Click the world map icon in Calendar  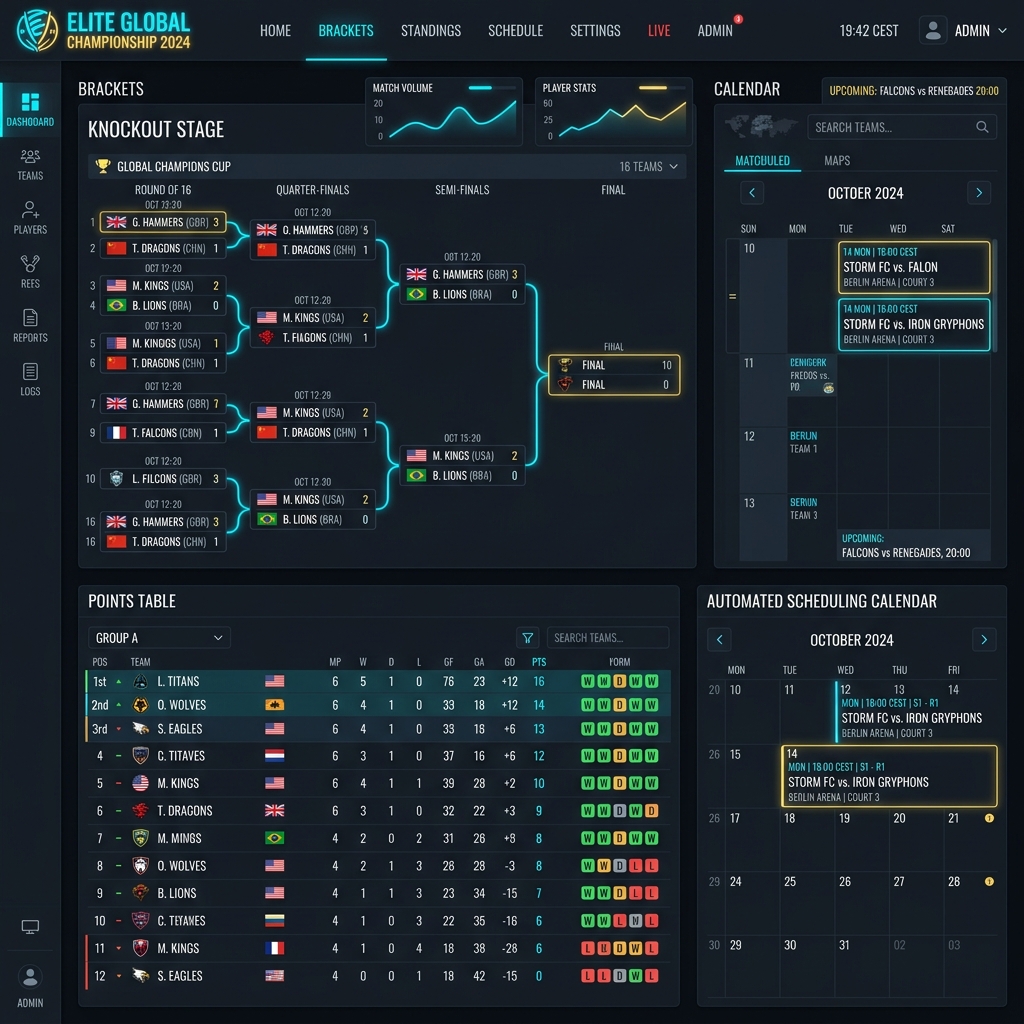point(761,125)
